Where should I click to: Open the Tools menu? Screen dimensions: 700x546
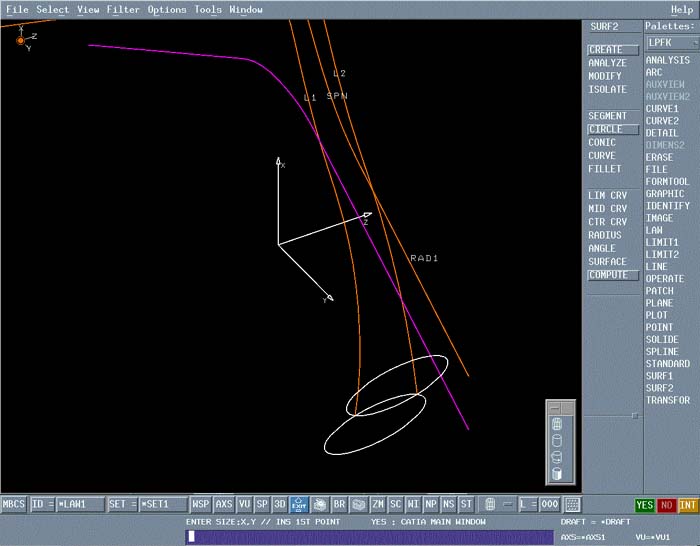pyautogui.click(x=208, y=10)
